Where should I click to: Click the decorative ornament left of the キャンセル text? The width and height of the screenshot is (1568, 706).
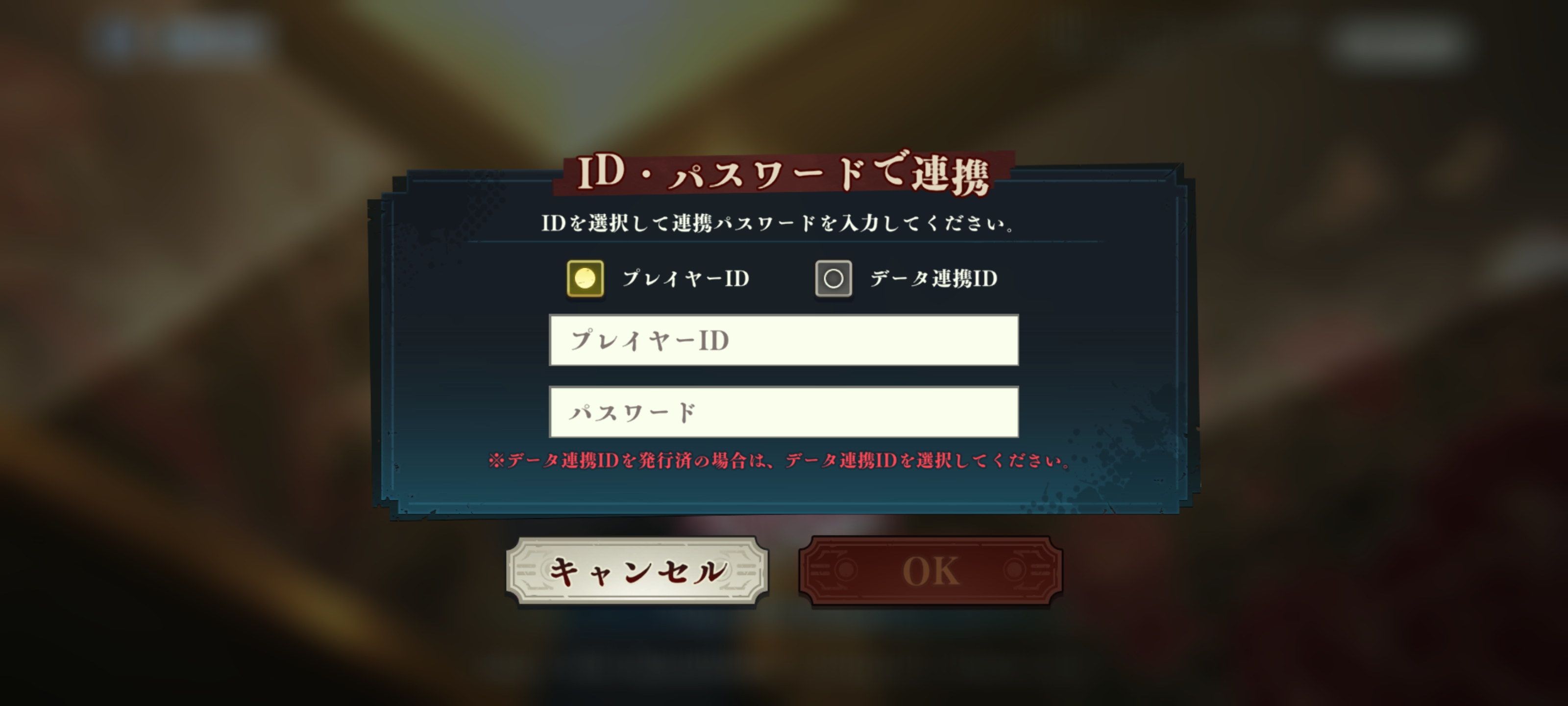pos(527,571)
